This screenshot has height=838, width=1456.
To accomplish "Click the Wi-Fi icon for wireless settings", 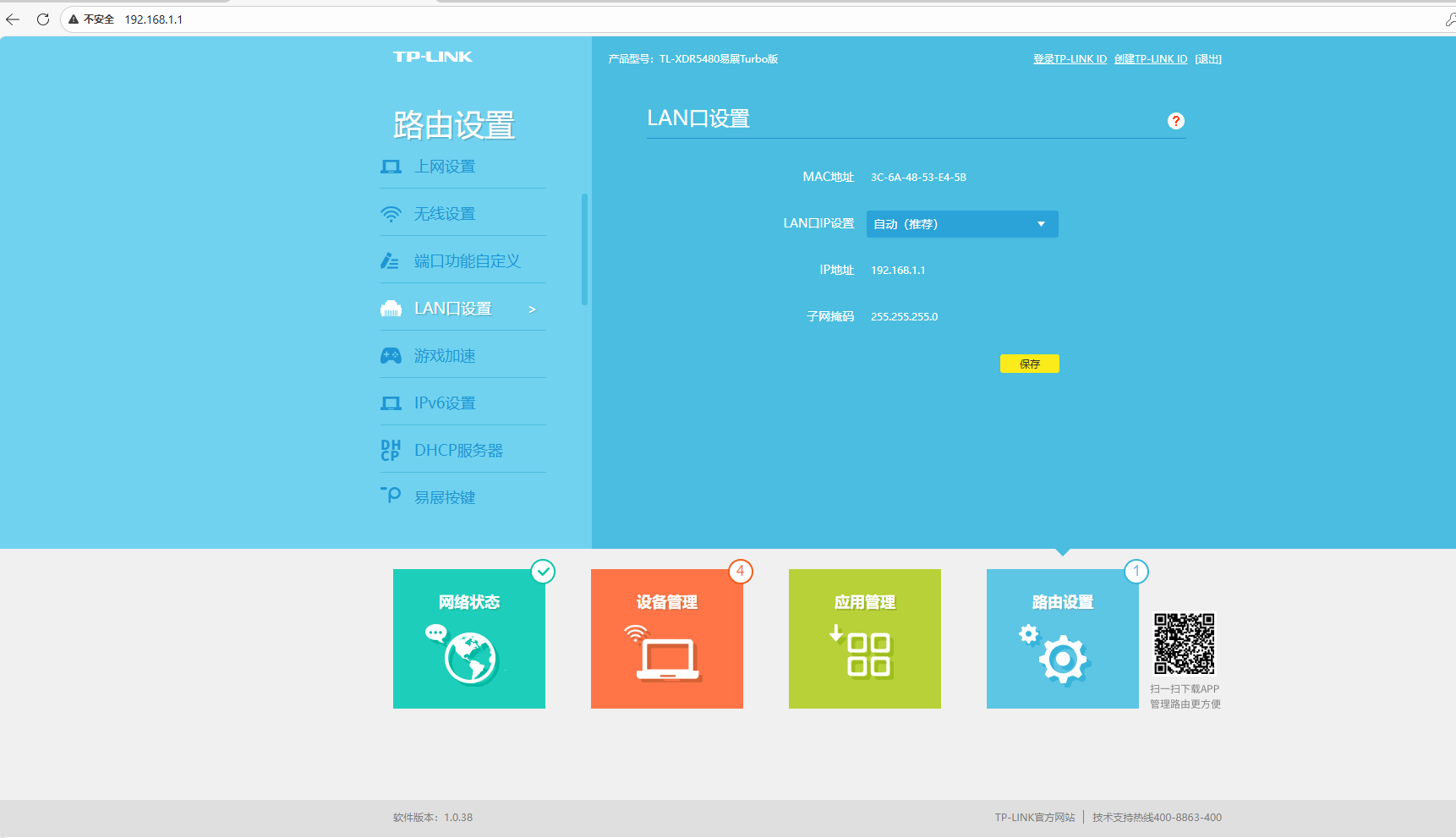I will point(391,214).
